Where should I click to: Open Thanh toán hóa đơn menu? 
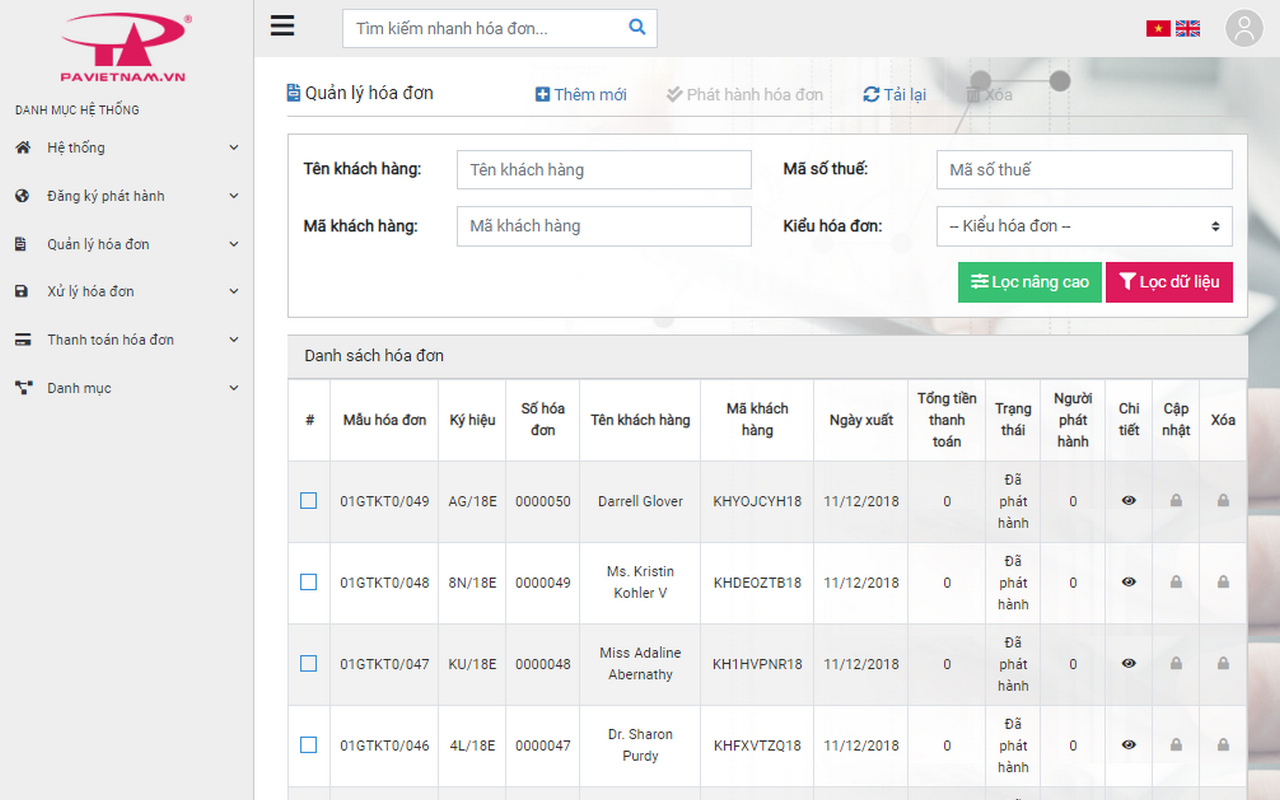tap(127, 340)
